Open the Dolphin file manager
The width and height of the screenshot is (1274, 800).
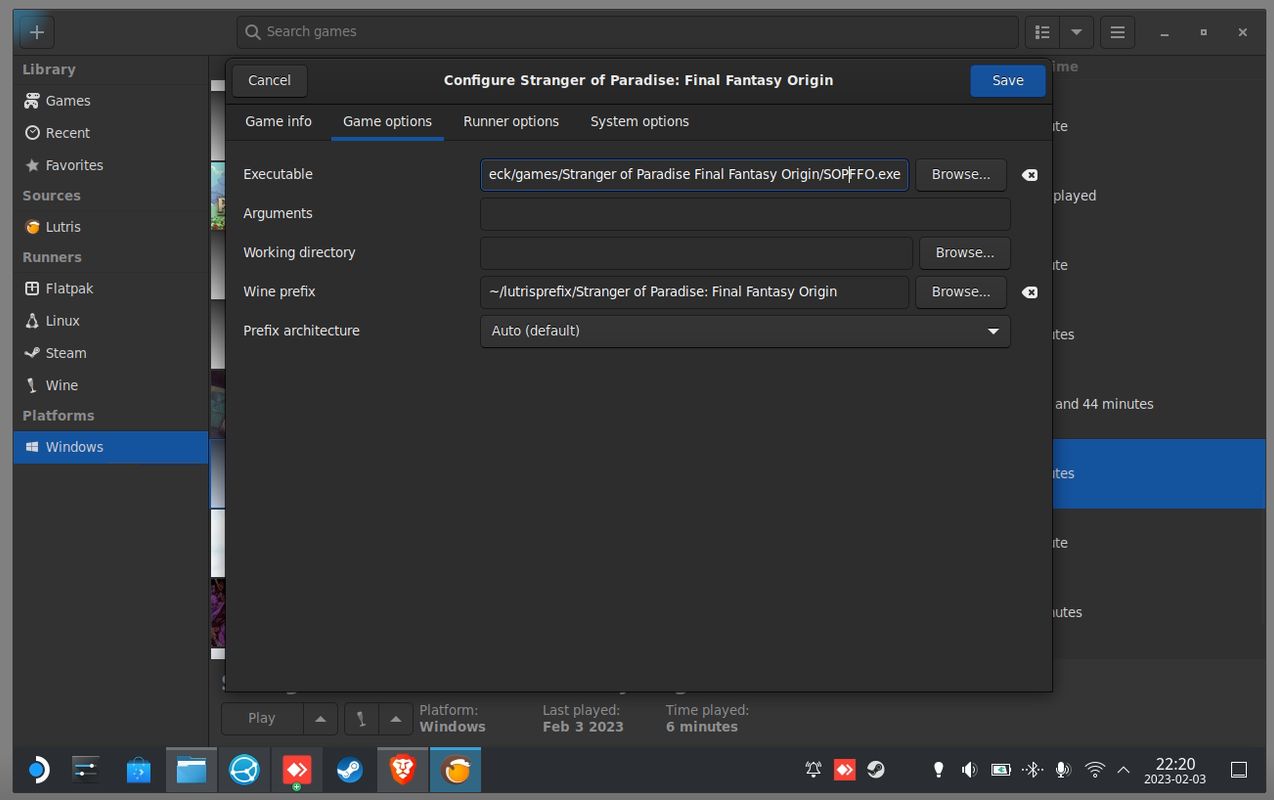[191, 770]
